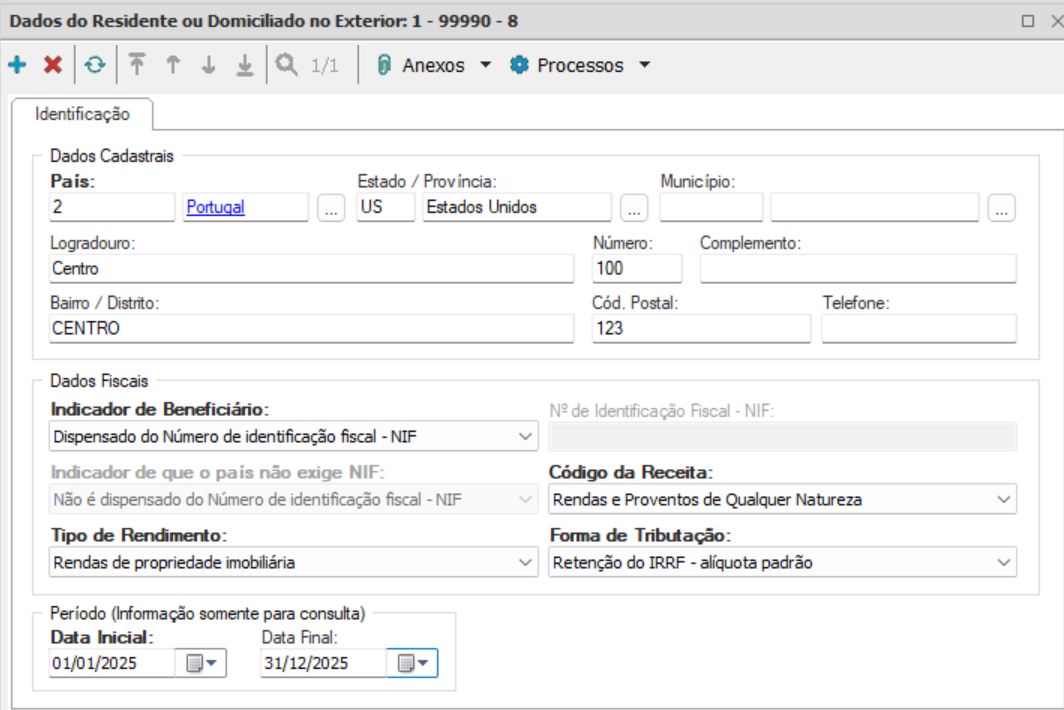Expand the Indicador de Beneficiário dropdown
1064x710 pixels.
(526, 436)
